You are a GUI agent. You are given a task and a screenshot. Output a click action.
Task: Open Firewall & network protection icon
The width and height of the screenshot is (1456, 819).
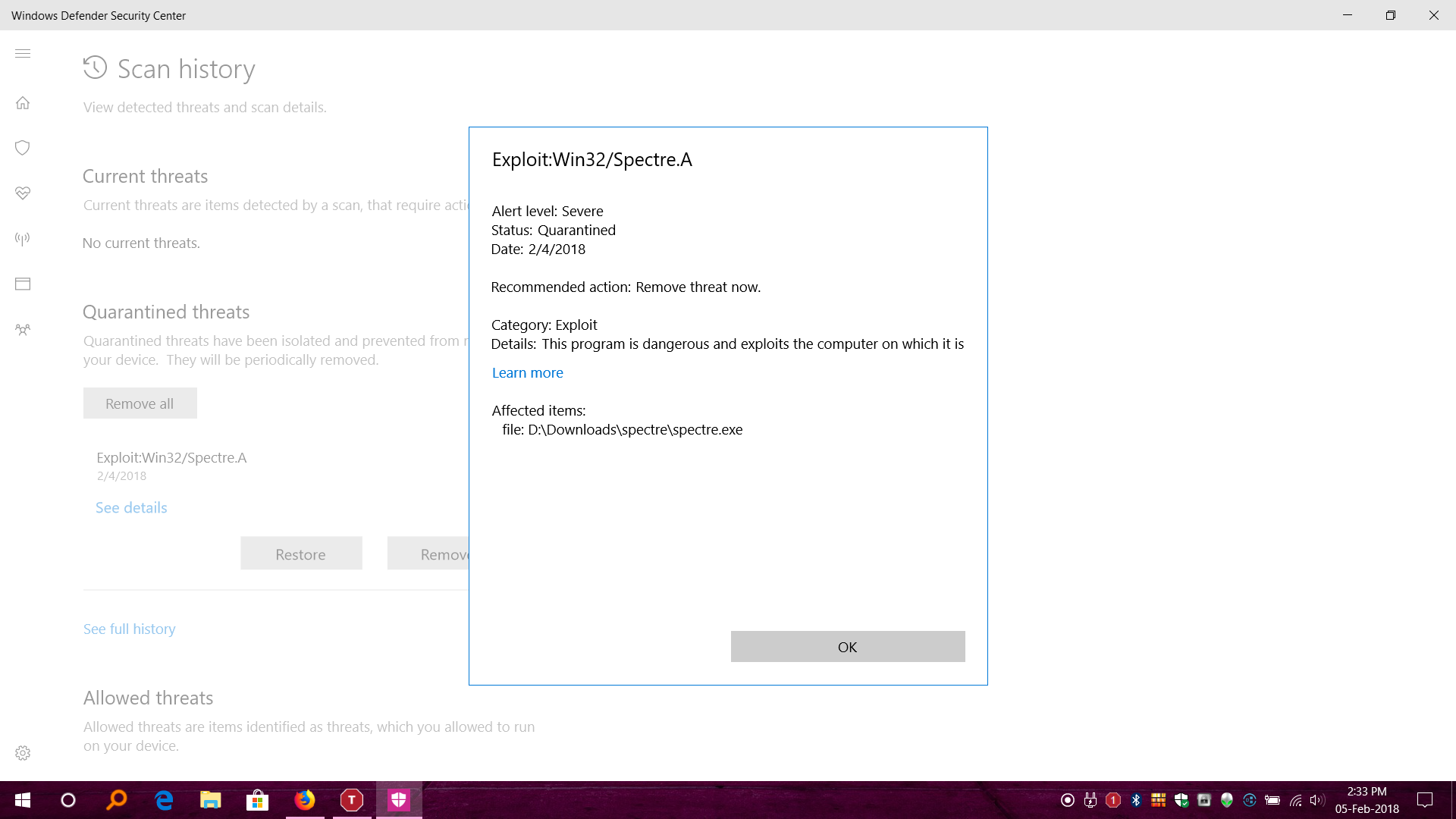(x=23, y=239)
